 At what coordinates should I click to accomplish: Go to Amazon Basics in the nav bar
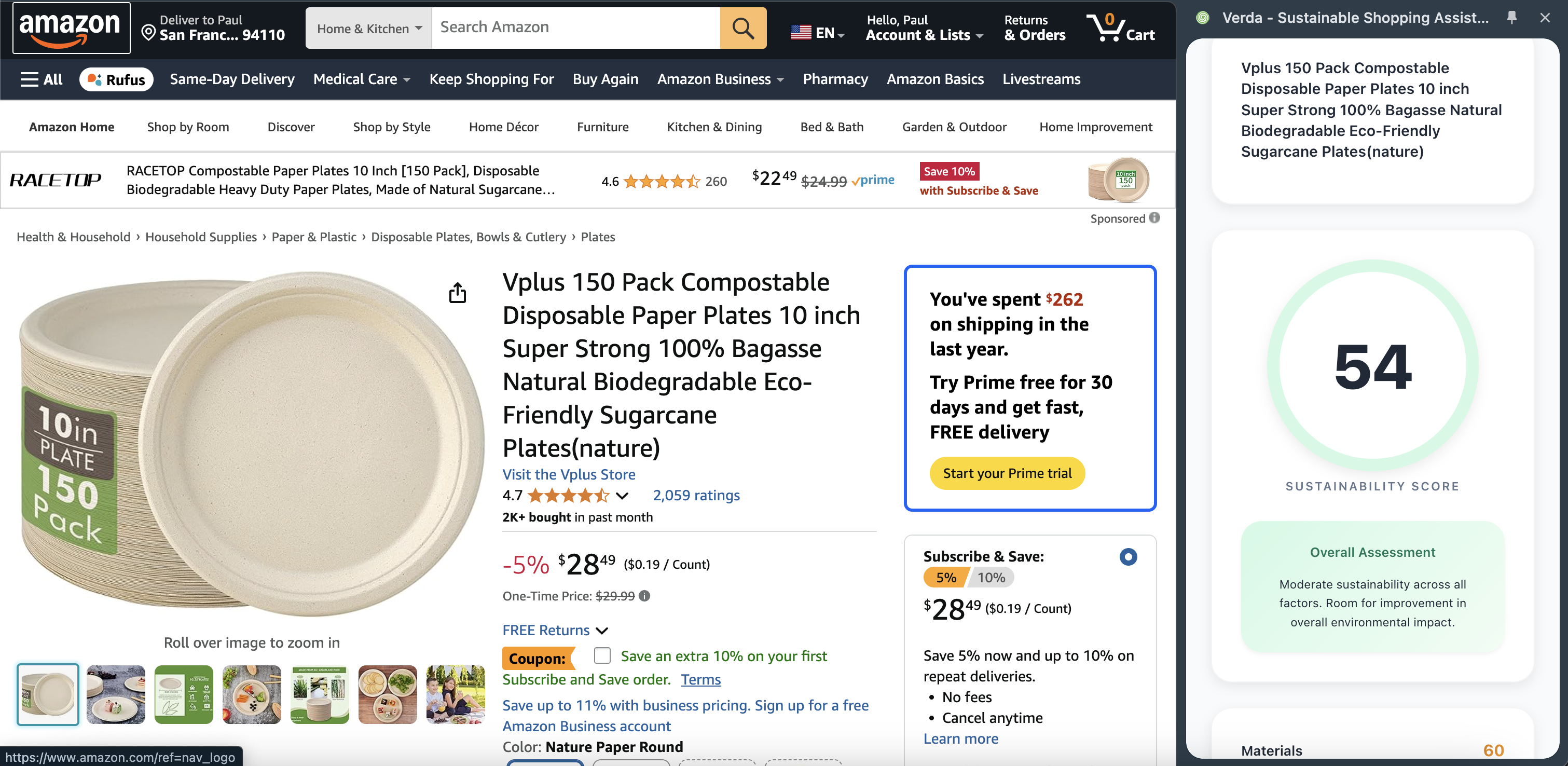(x=935, y=79)
